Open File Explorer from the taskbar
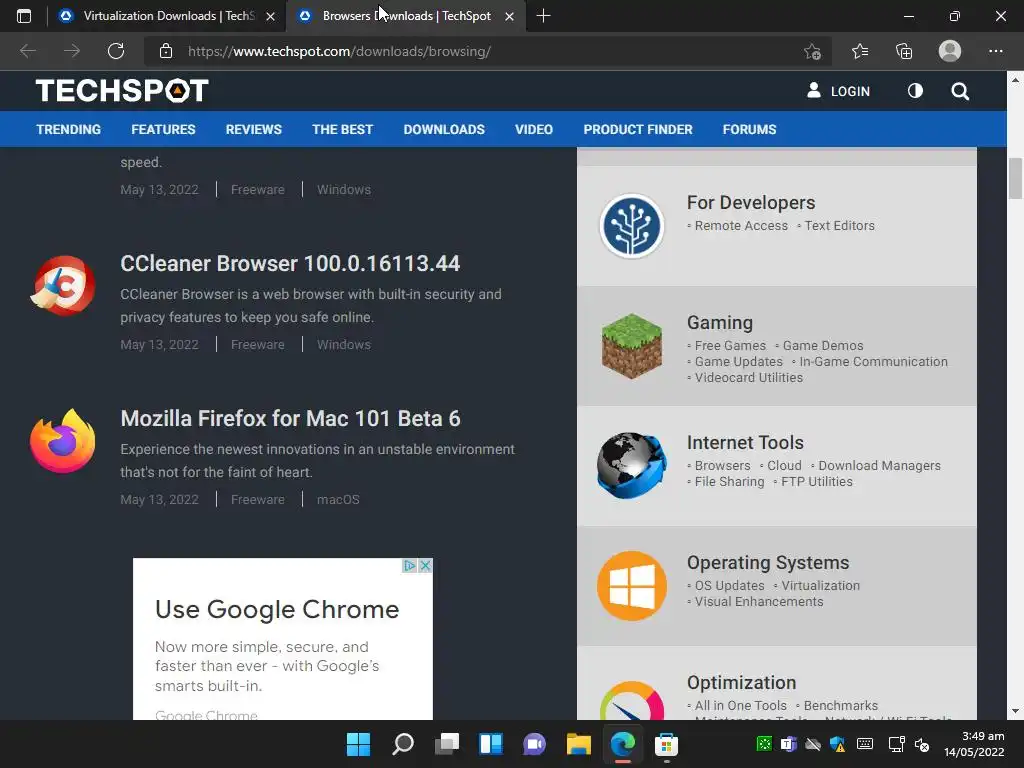Viewport: 1024px width, 768px height. click(x=579, y=744)
